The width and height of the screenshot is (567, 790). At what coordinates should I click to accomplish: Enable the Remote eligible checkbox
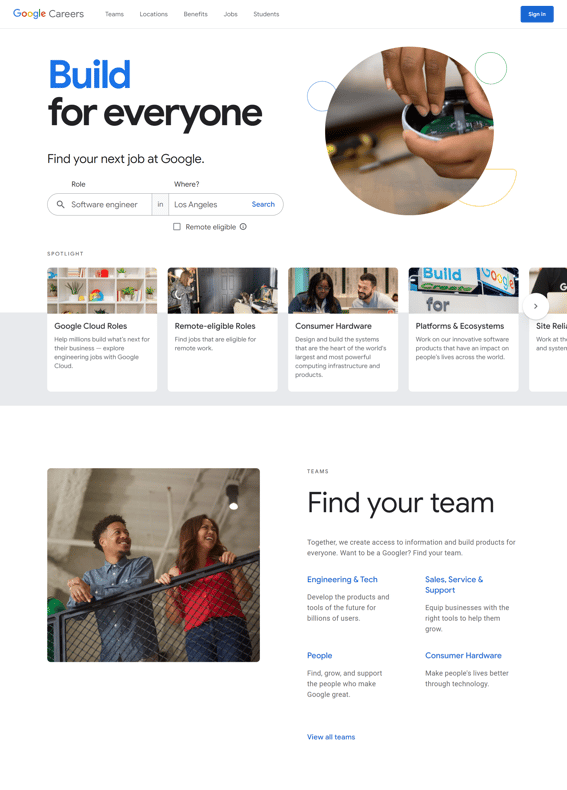(x=177, y=227)
